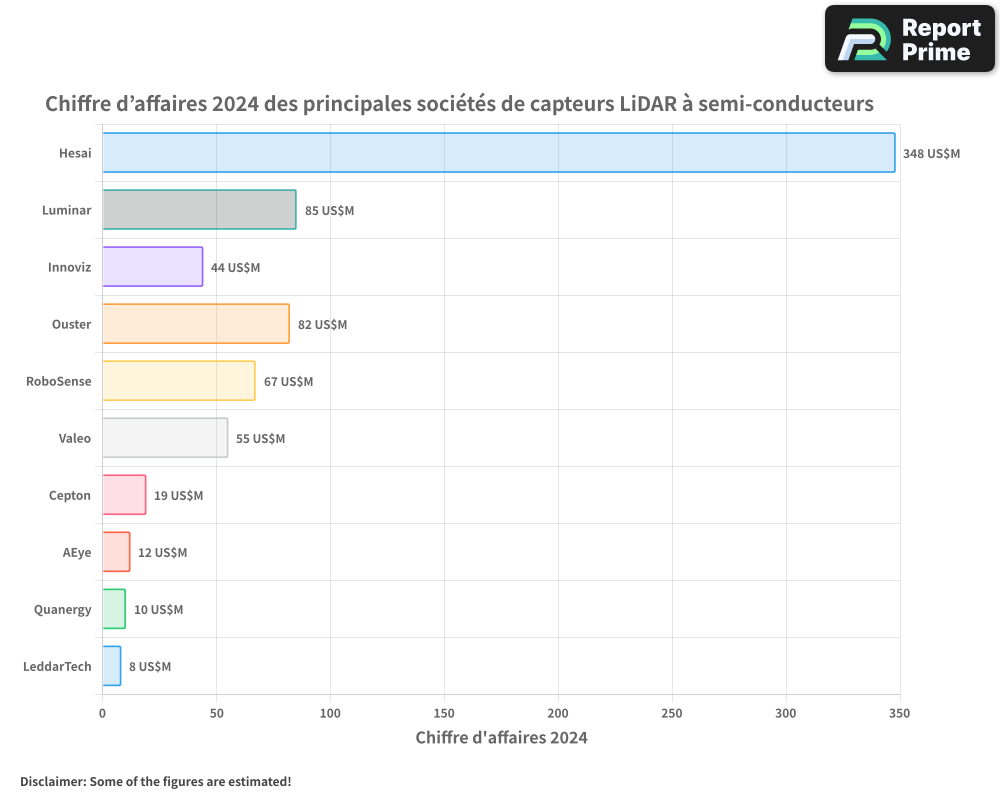
Task: Click the Hesai axis label
Action: coord(75,153)
